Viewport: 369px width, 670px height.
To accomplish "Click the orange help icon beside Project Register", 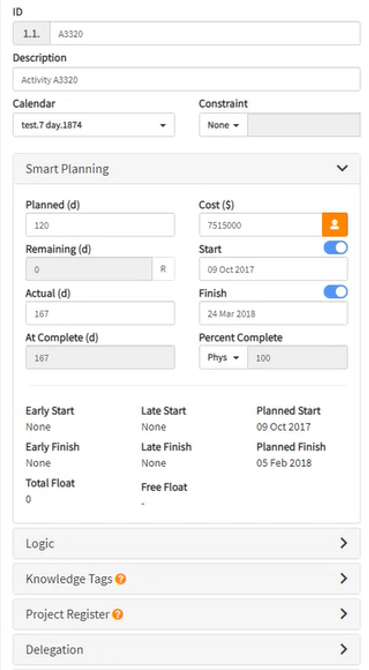I will pyautogui.click(x=117, y=614).
